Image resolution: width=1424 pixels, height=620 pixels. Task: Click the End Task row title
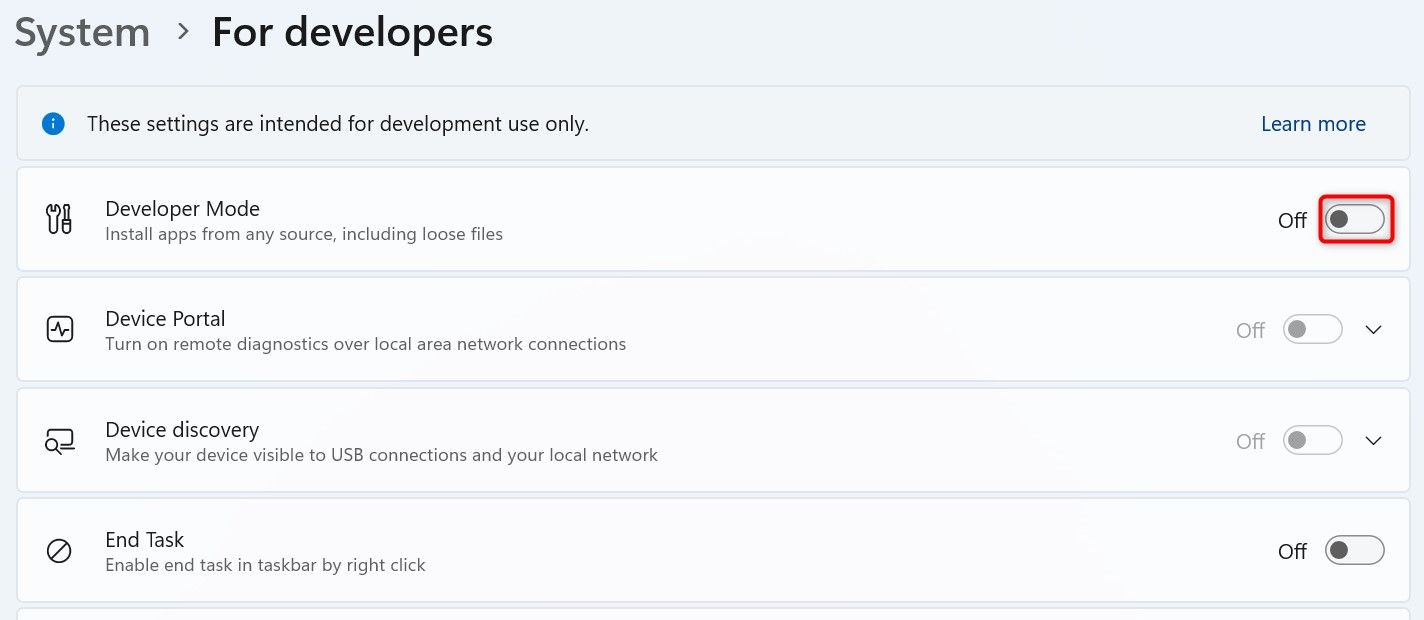(145, 540)
